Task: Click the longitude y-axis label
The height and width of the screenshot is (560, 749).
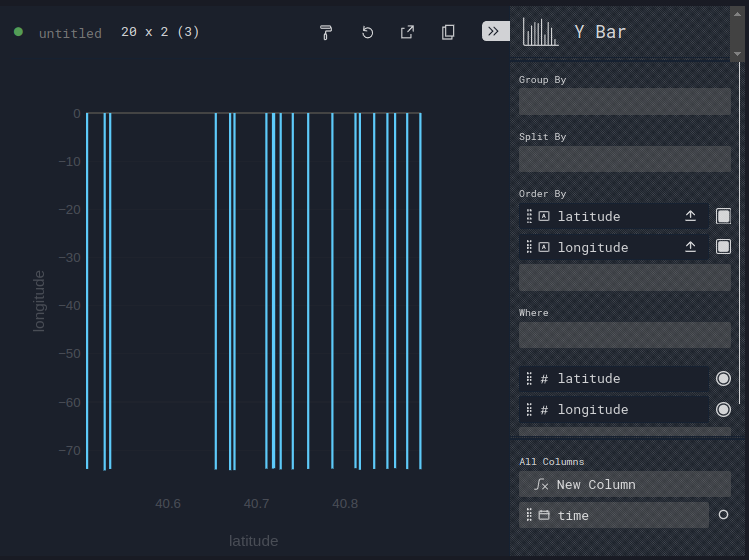Action: coord(39,301)
